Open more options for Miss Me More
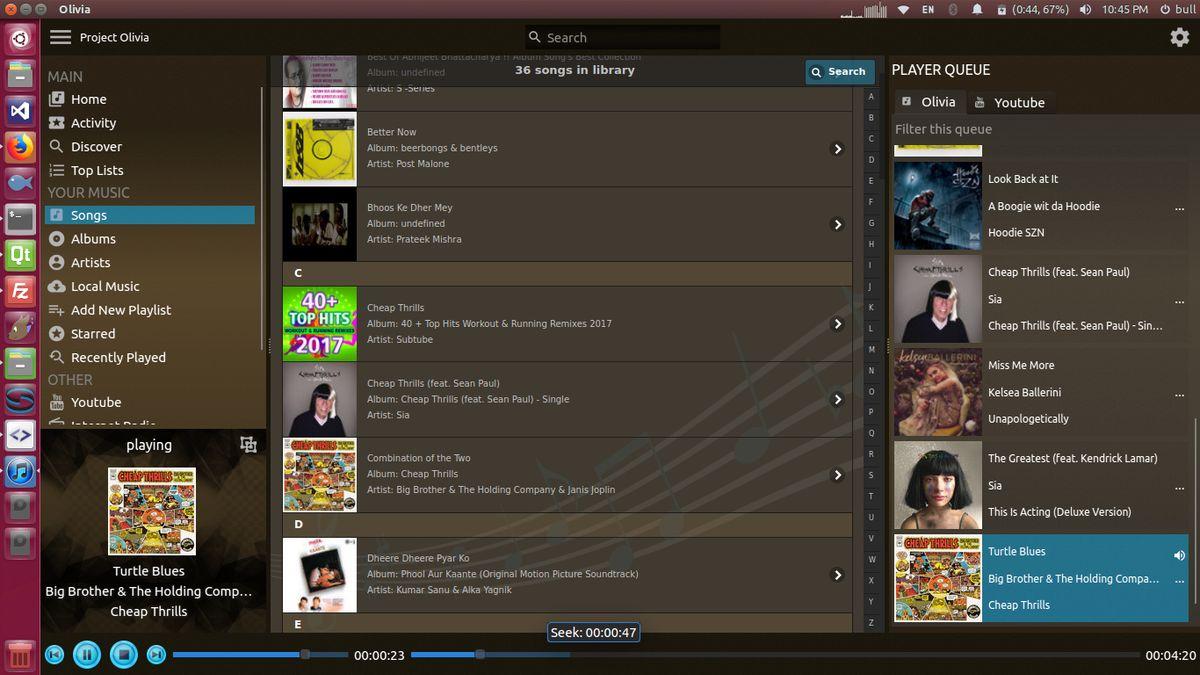Screen dimensions: 1200x675 tap(1180, 394)
